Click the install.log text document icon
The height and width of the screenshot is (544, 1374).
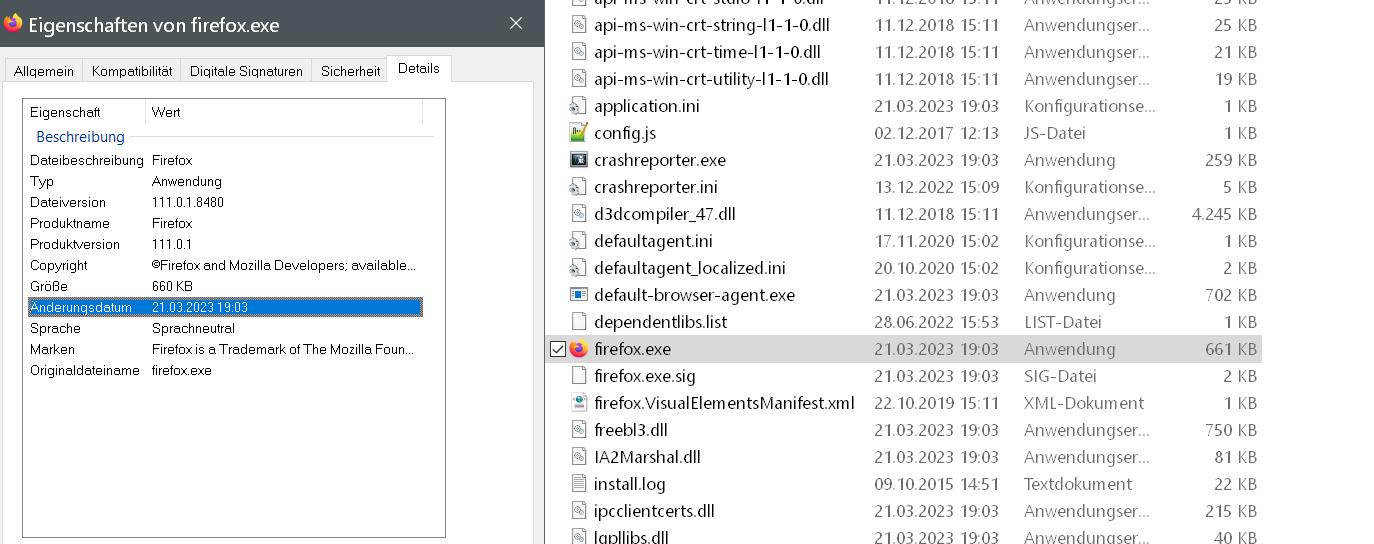(x=578, y=484)
